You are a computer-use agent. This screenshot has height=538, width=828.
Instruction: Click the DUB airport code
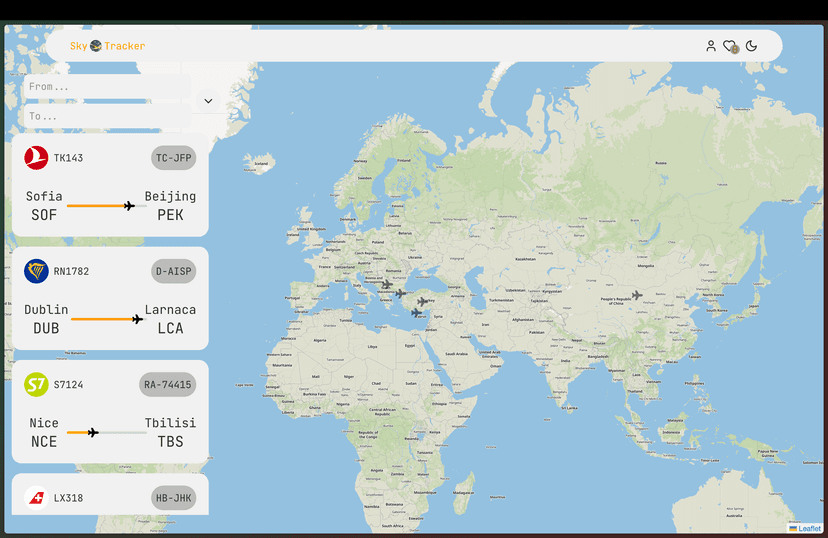46,328
